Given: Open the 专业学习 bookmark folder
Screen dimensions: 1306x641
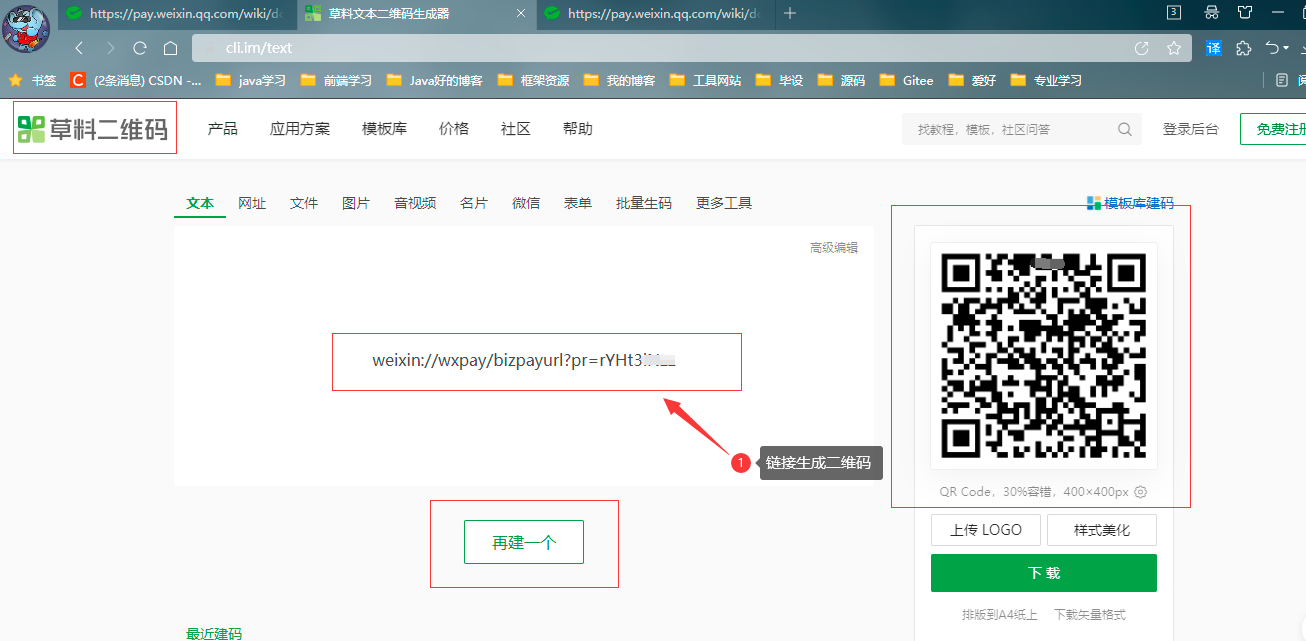Looking at the screenshot, I should 1047,80.
